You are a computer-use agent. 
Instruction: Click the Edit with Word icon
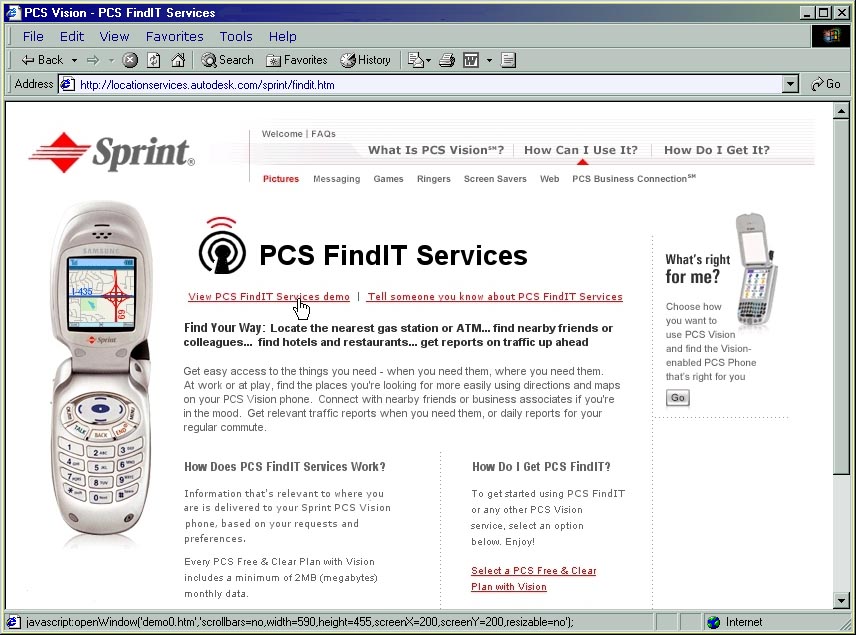(x=471, y=60)
